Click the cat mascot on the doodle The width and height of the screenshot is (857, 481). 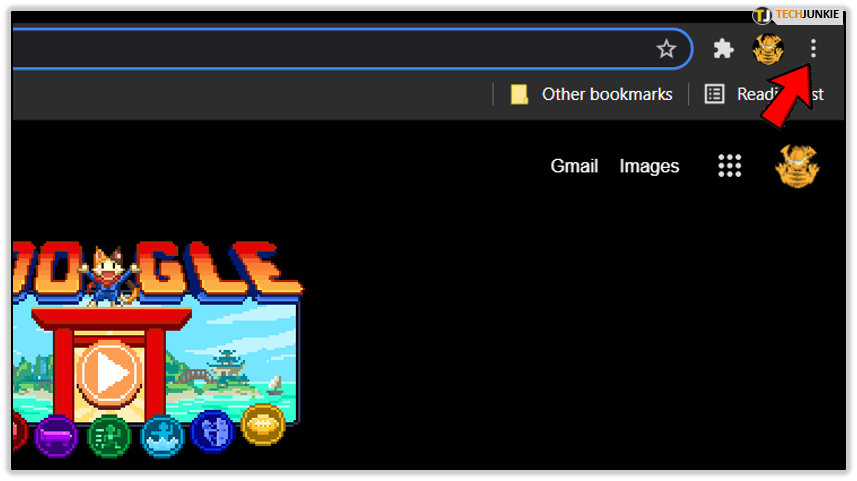(x=109, y=275)
